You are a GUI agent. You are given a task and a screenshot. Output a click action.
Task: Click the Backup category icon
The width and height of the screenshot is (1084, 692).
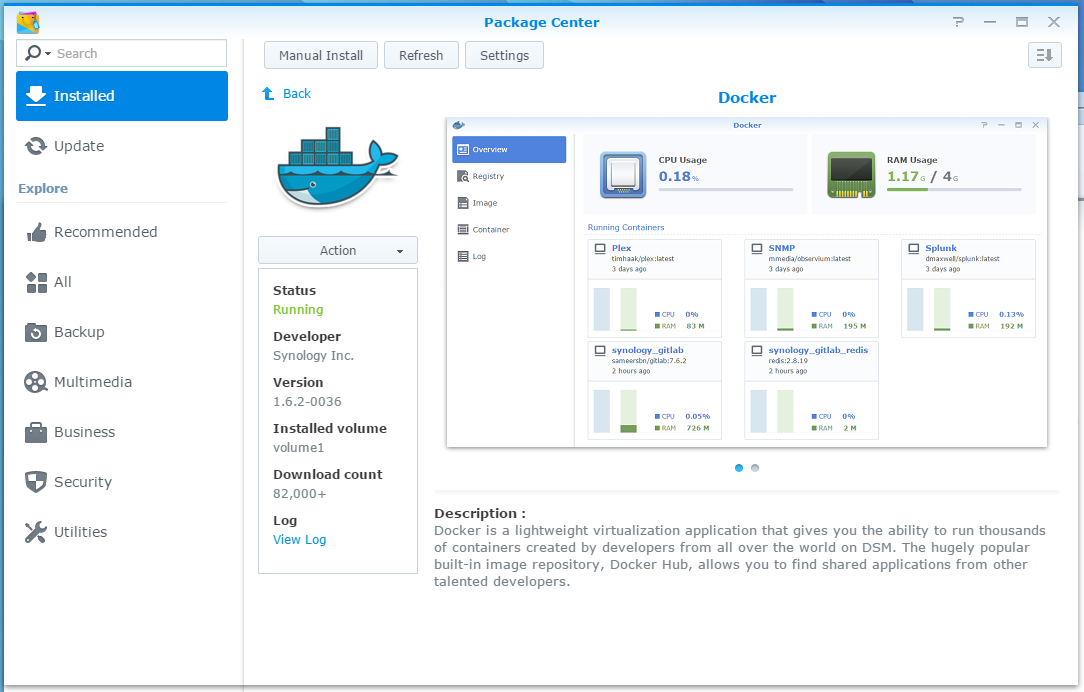click(x=36, y=332)
